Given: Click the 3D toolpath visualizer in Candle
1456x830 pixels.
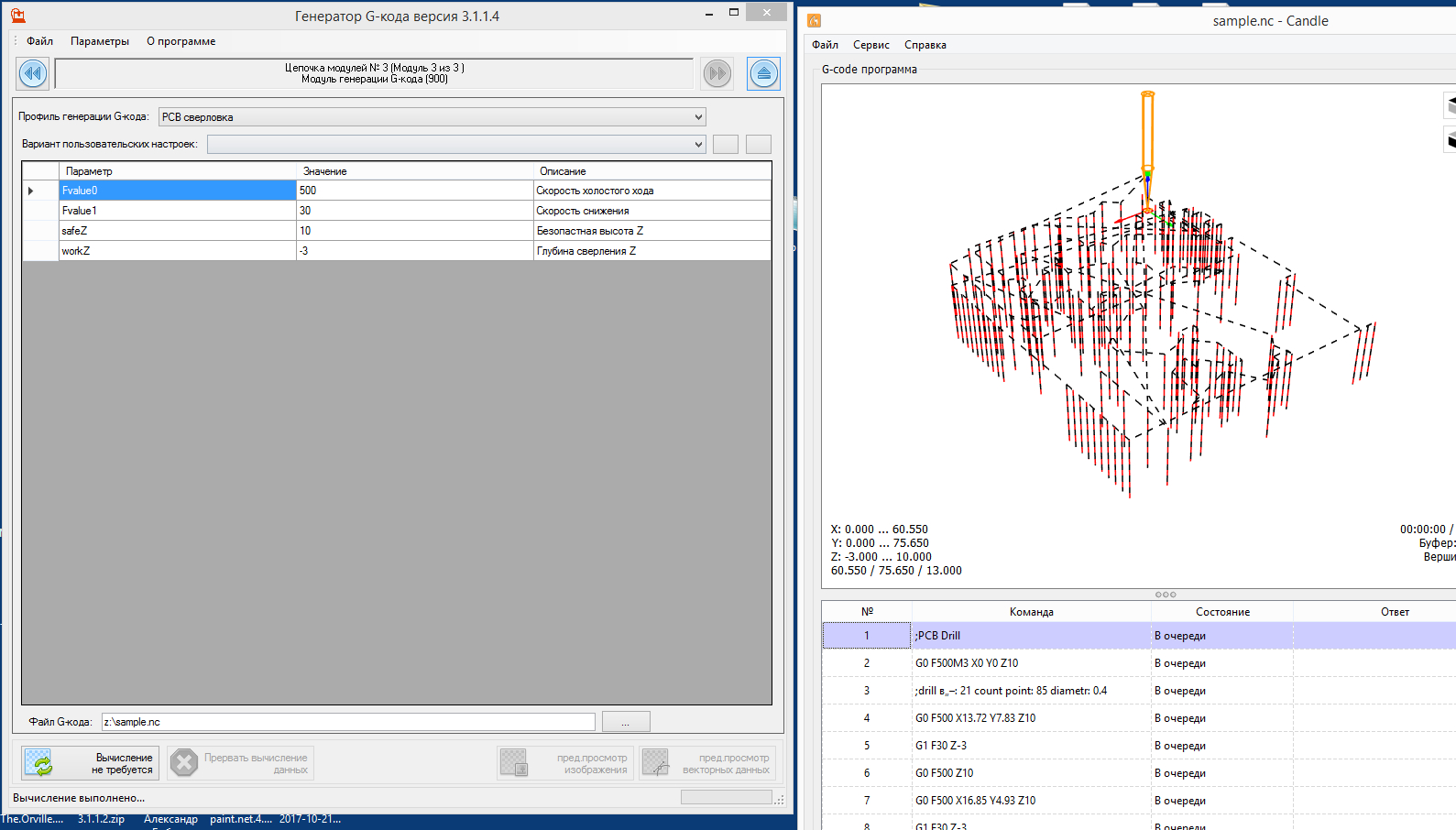Looking at the screenshot, I should click(1138, 336).
